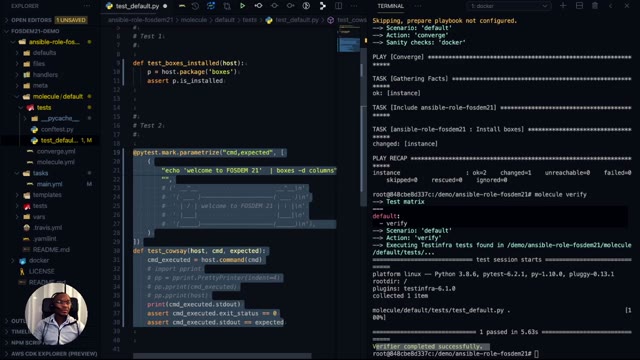Click the LICENSE file icon

point(22,271)
